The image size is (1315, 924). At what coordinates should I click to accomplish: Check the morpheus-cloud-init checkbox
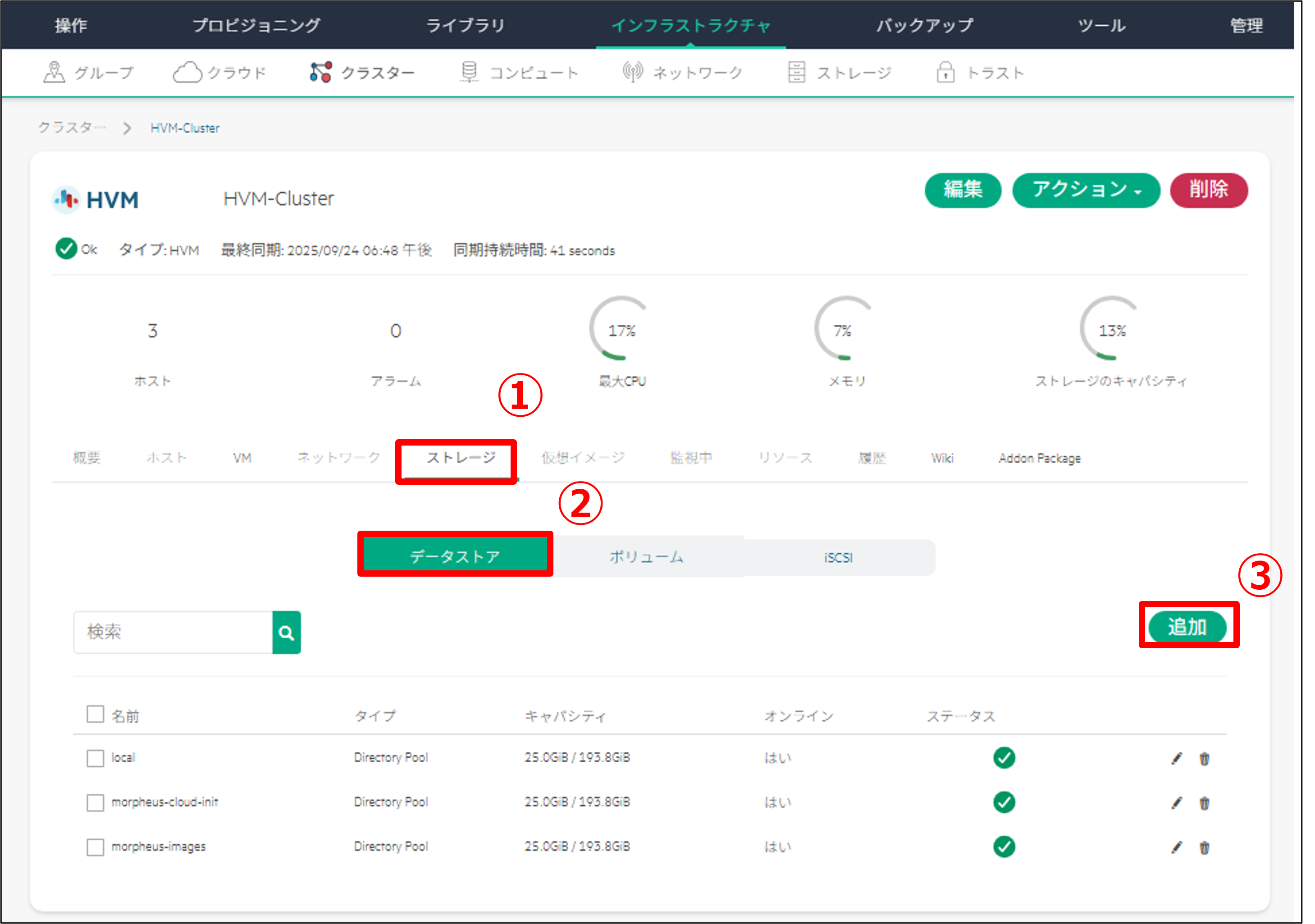(x=95, y=803)
